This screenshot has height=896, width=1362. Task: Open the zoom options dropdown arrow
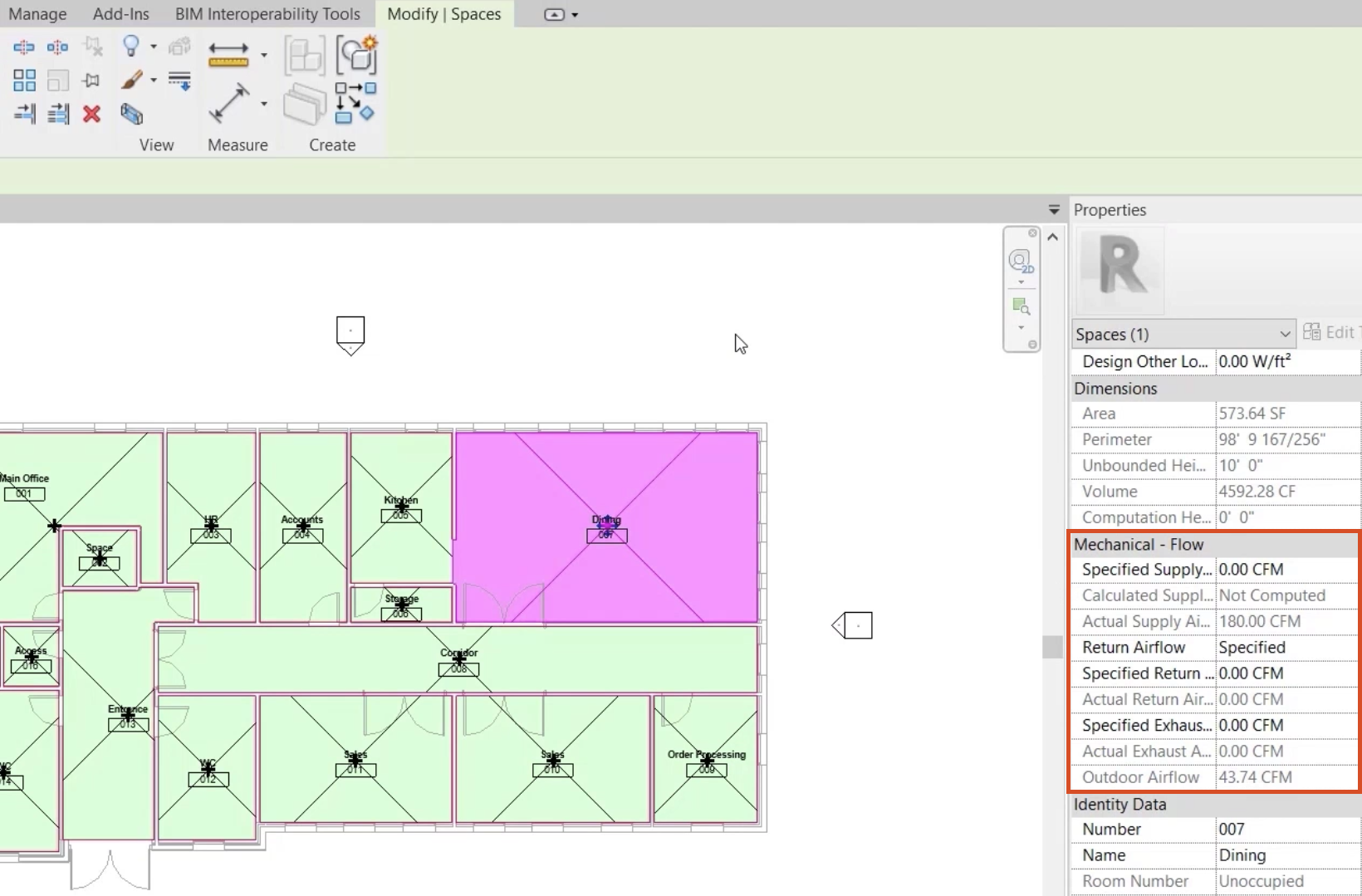(1021, 327)
